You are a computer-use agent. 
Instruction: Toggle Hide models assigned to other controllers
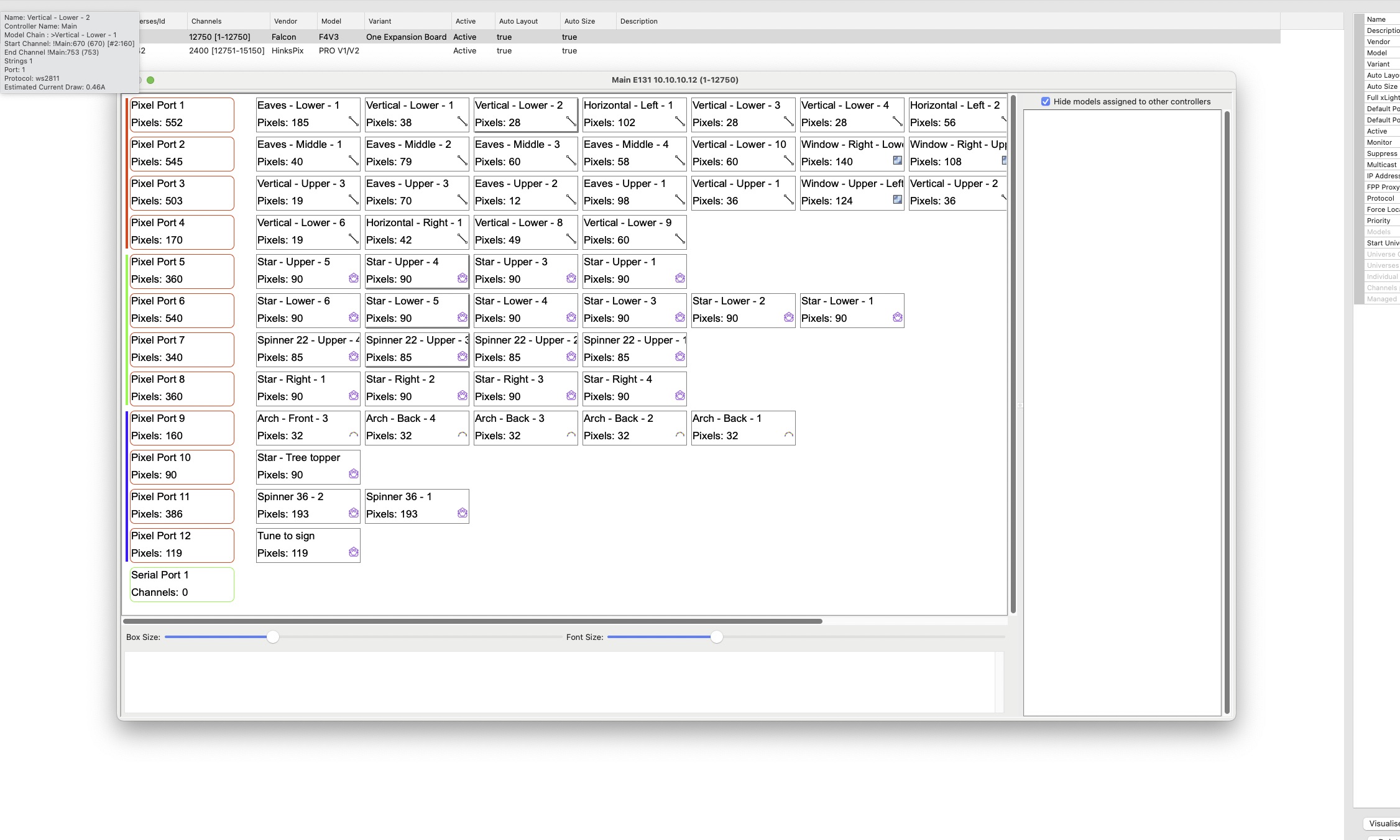point(1046,101)
